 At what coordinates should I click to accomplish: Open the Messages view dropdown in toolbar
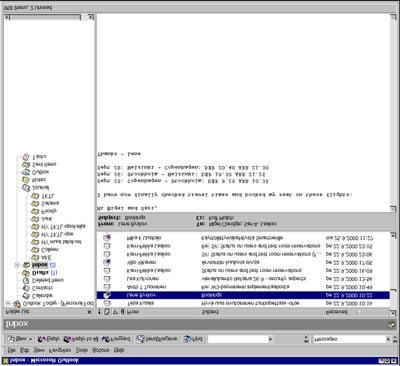coord(388,339)
